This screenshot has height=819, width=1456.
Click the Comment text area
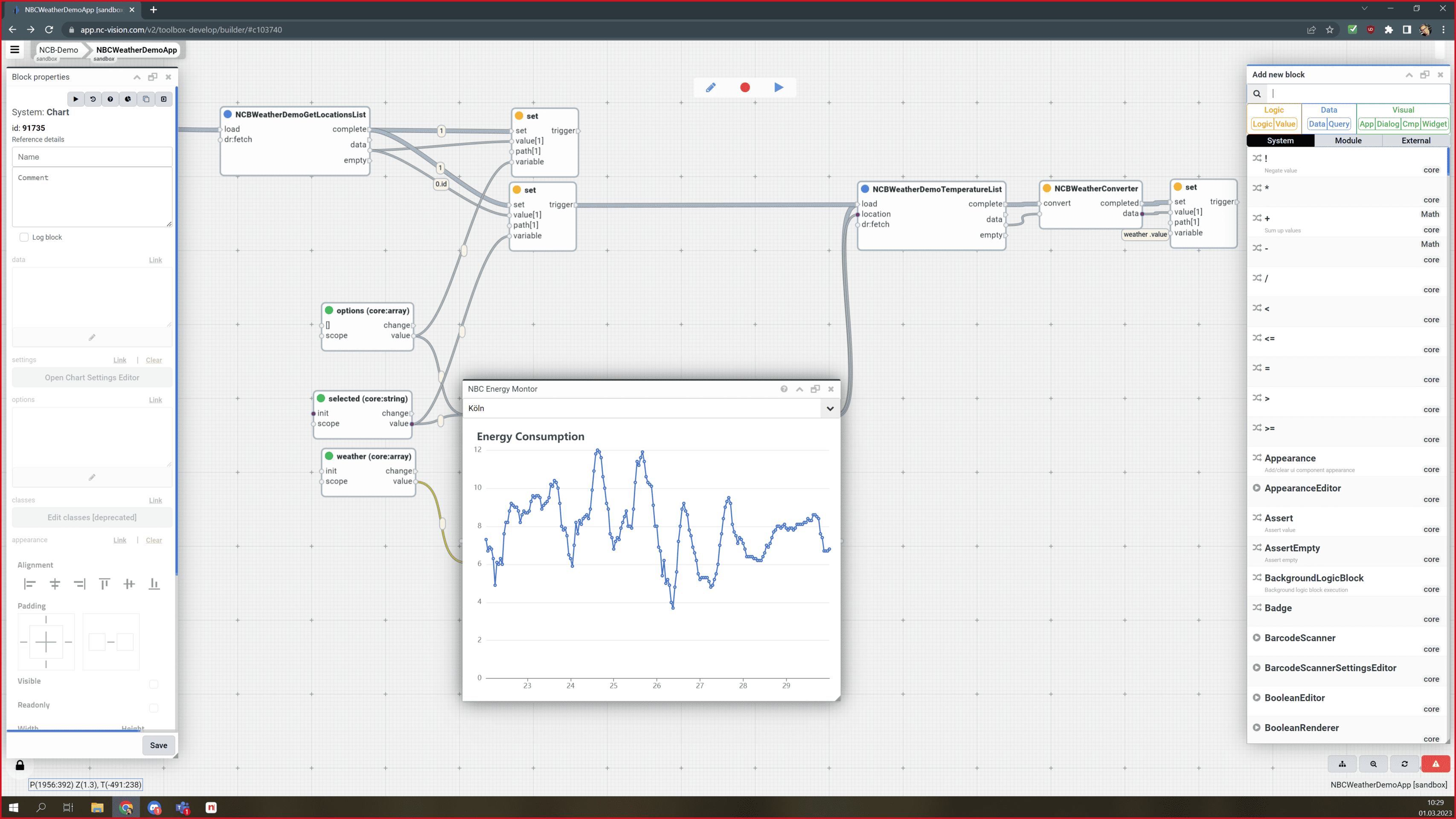pos(92,197)
